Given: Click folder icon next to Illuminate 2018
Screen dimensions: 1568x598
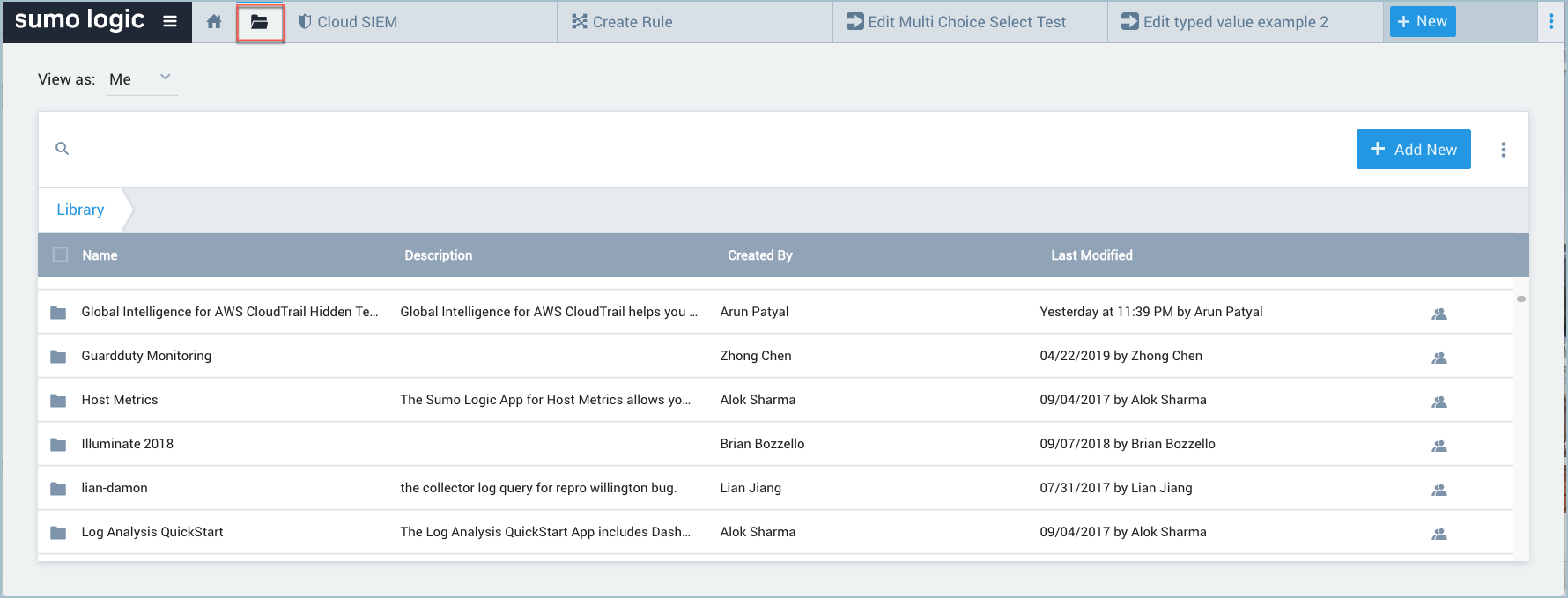Looking at the screenshot, I should click(x=58, y=445).
